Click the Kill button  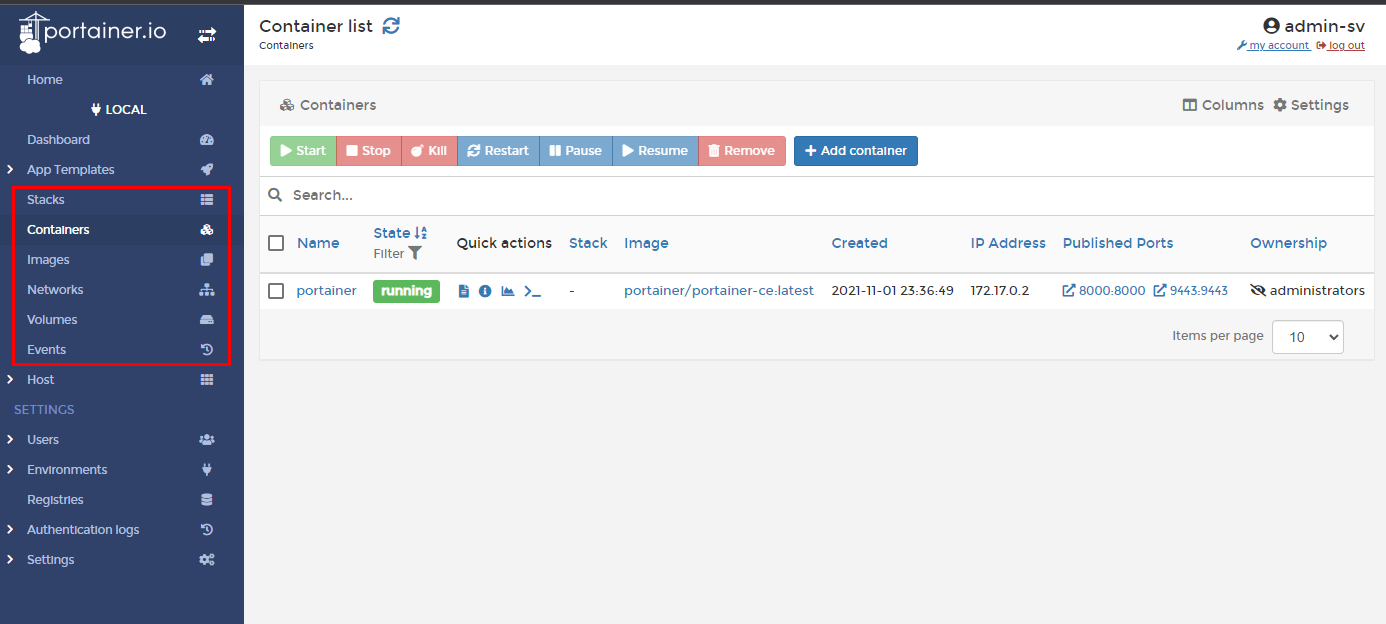(x=429, y=151)
